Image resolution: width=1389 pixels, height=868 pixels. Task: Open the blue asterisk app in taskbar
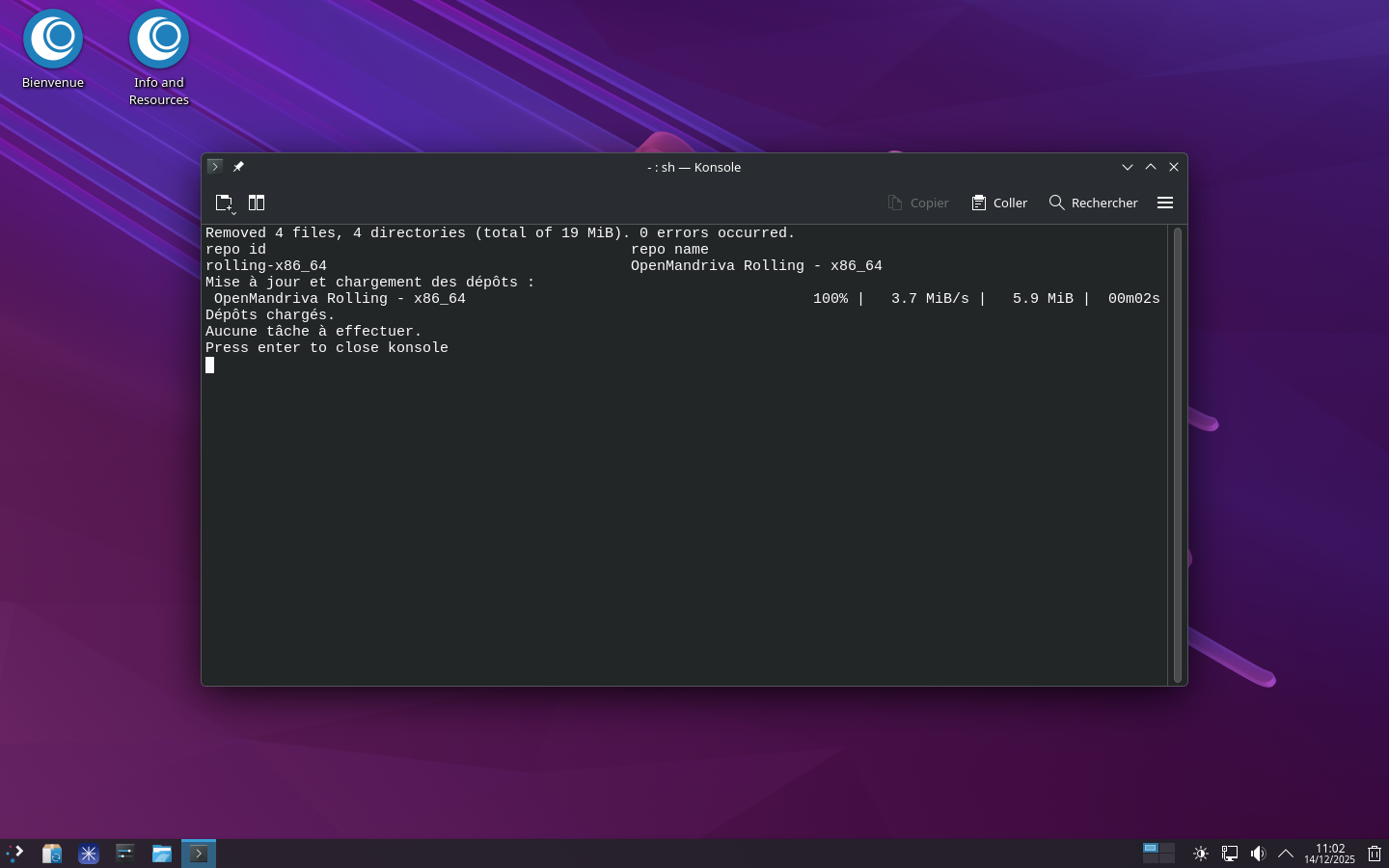pos(89,854)
